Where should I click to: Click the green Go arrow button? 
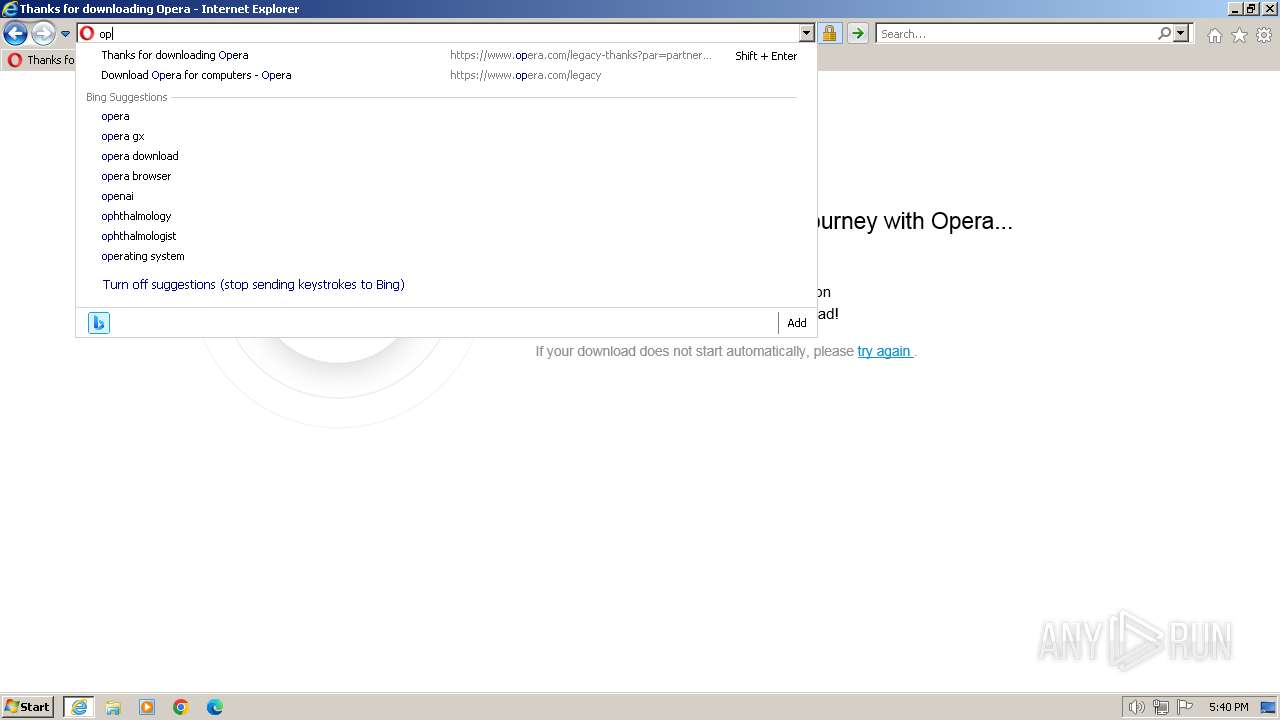(x=857, y=34)
